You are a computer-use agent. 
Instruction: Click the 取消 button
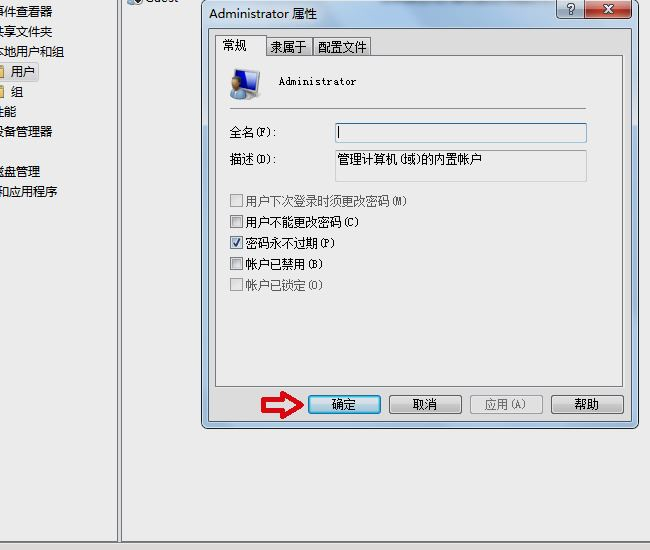(x=425, y=404)
